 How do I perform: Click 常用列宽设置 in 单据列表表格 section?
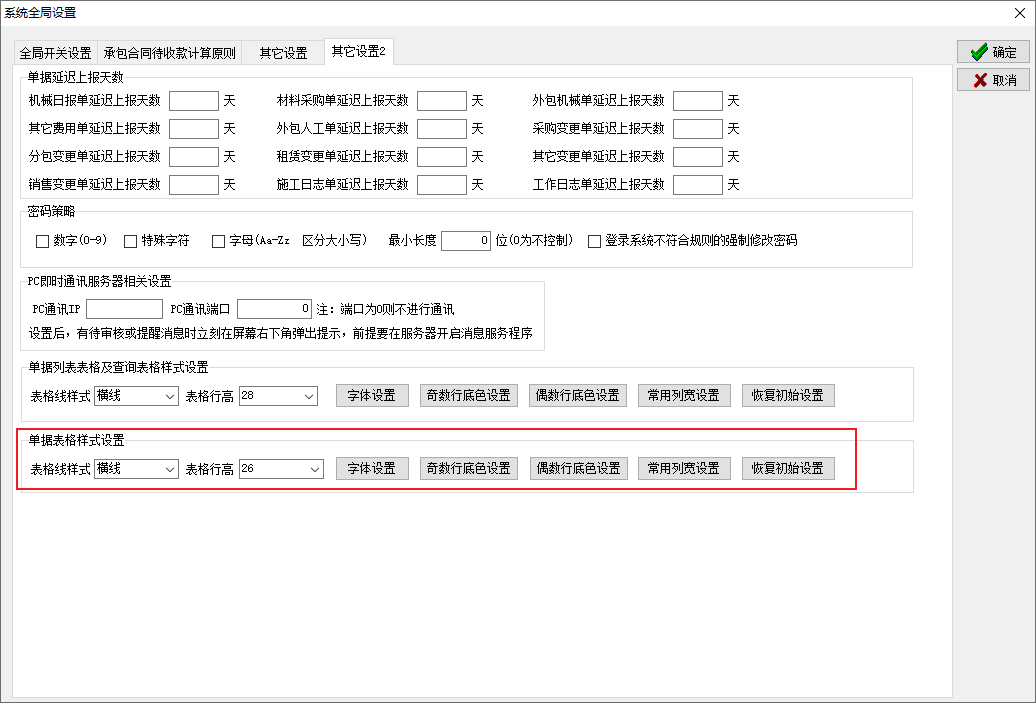pyautogui.click(x=684, y=396)
